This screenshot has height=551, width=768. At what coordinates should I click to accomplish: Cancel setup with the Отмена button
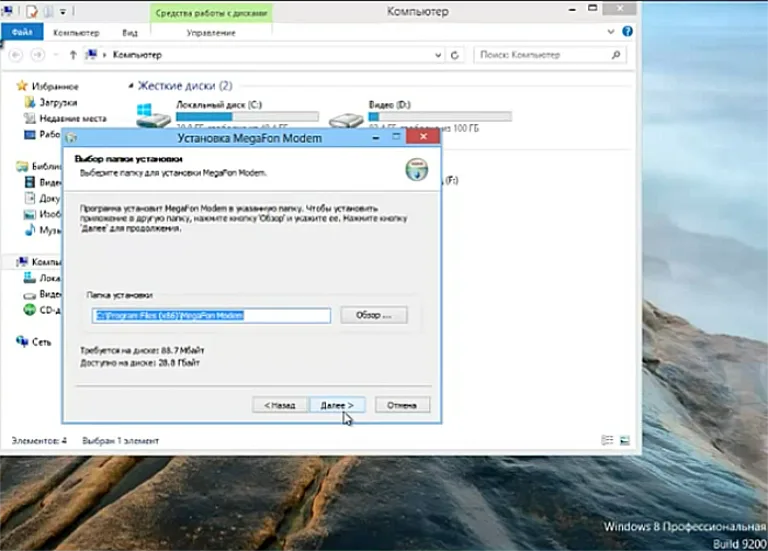[402, 405]
